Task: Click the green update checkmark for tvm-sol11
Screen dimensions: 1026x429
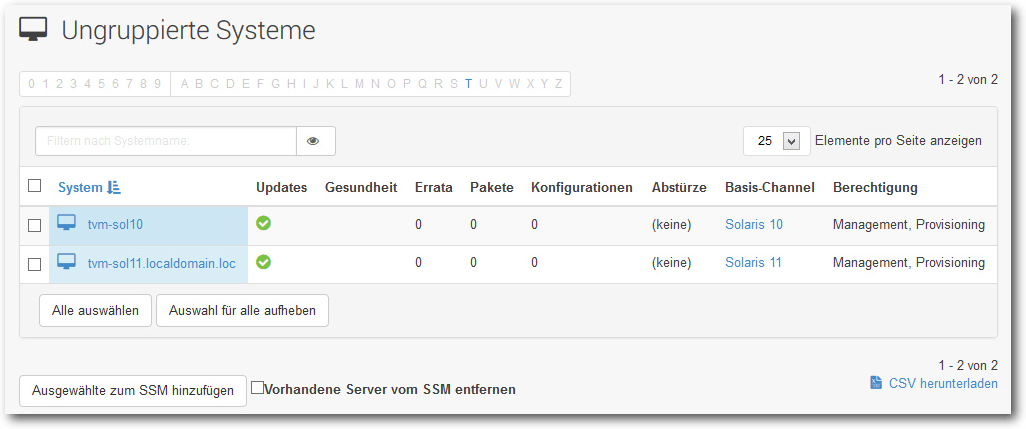Action: coord(263,262)
